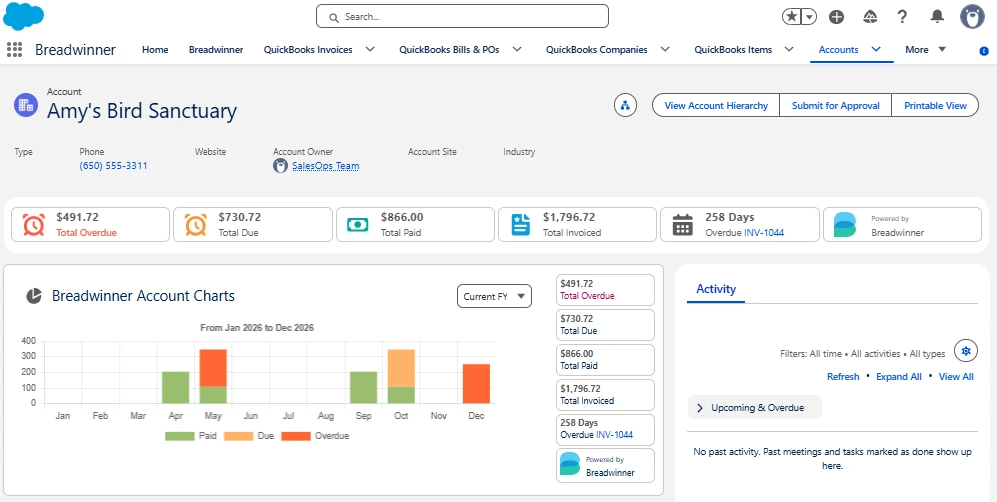Click the red alarm clock Total Overdue icon
The width and height of the screenshot is (997, 502).
[x=34, y=224]
